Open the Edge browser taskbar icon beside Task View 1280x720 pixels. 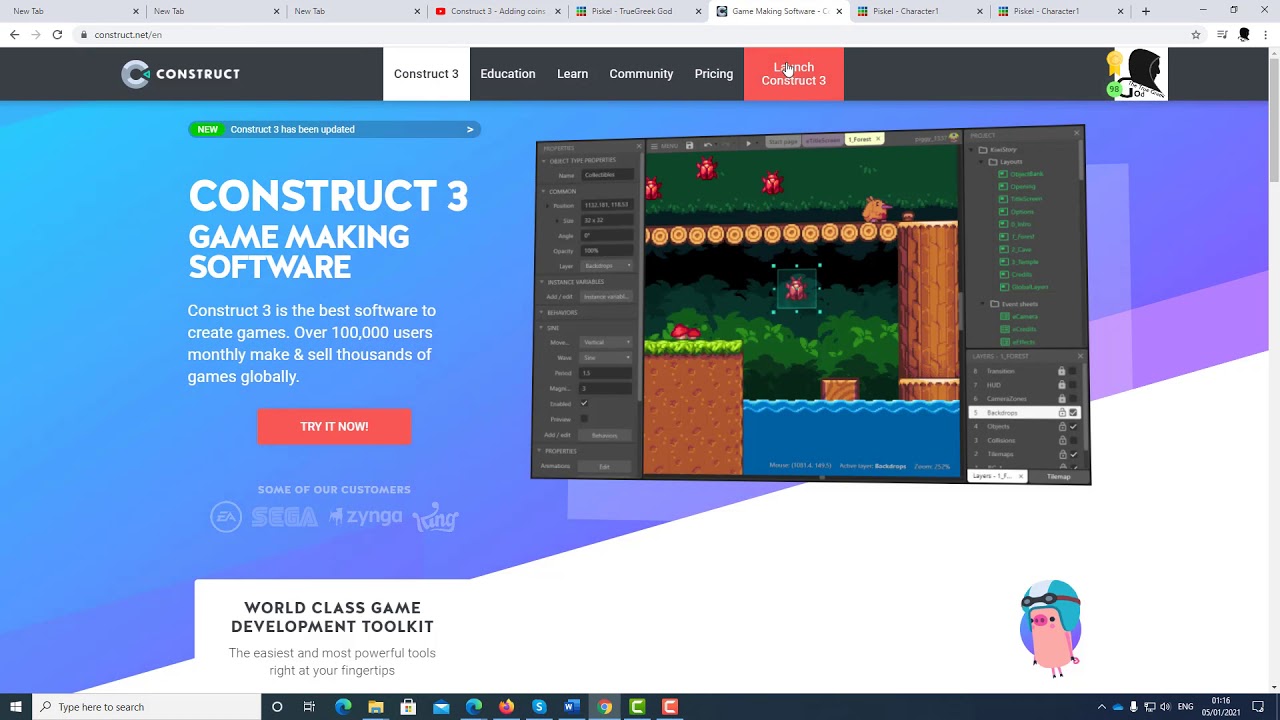point(343,707)
